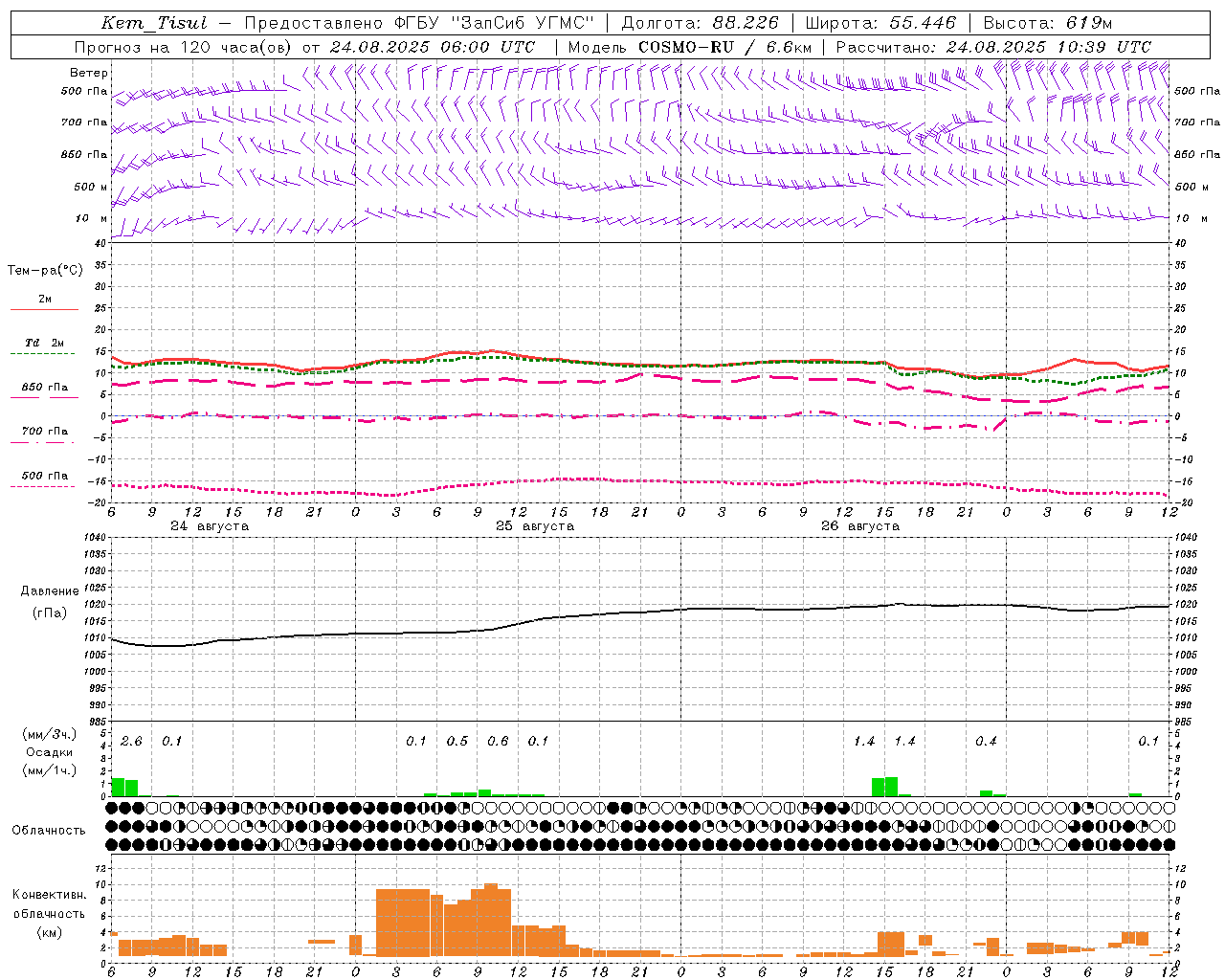
Task: Click the date label "25 августа"
Action: (x=535, y=526)
